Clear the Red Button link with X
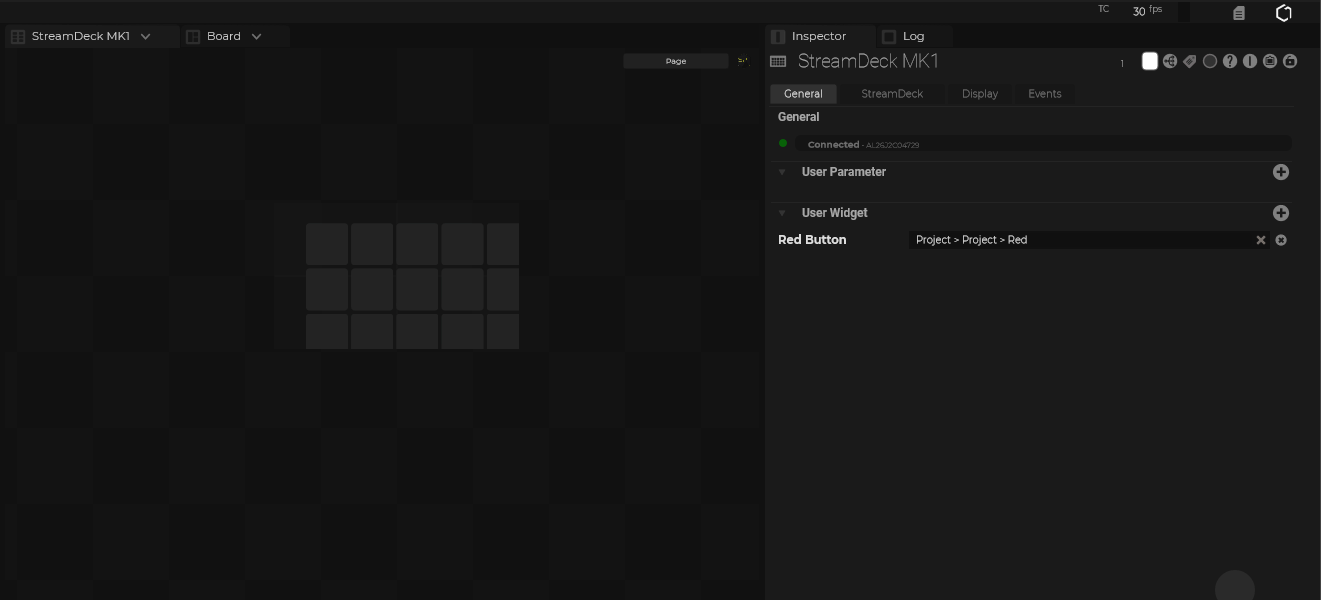Viewport: 1321px width, 600px height. 1261,240
